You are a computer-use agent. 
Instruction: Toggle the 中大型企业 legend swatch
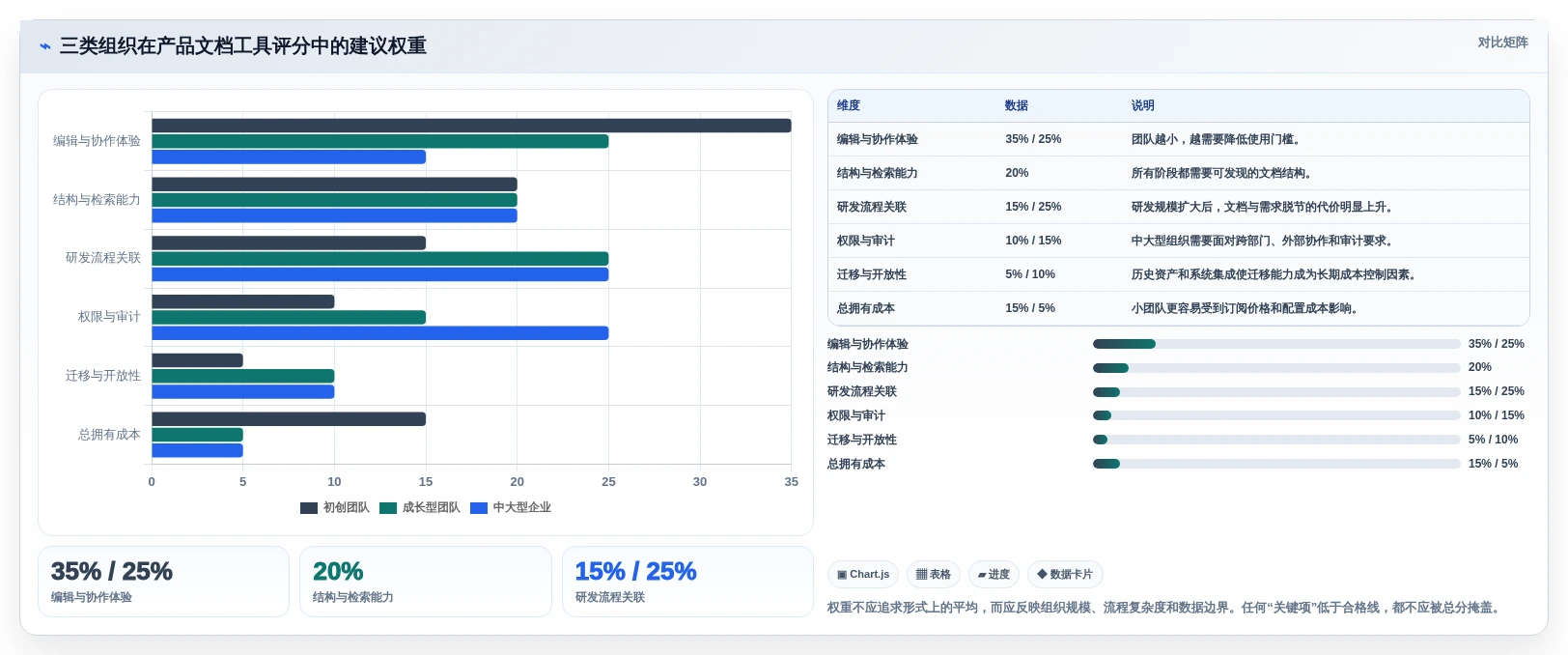479,508
